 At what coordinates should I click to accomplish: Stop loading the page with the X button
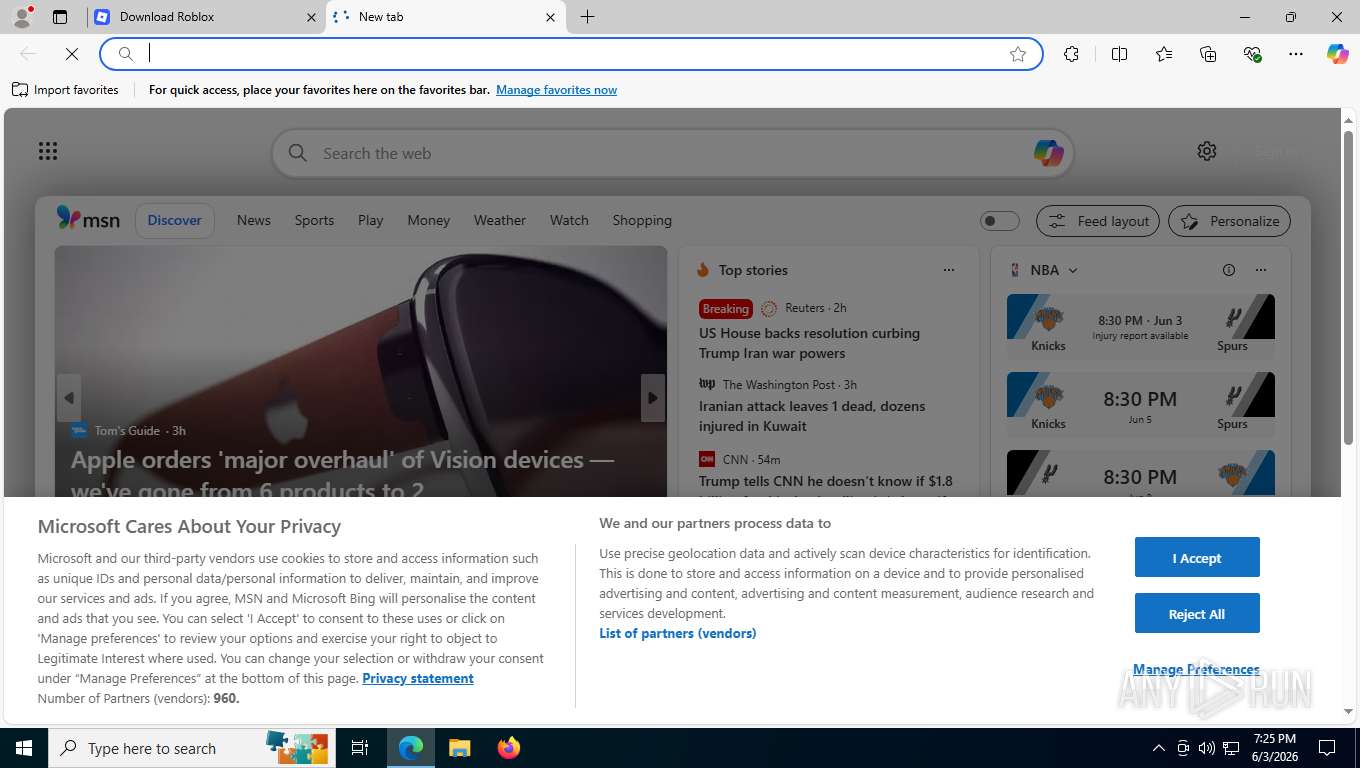[72, 54]
